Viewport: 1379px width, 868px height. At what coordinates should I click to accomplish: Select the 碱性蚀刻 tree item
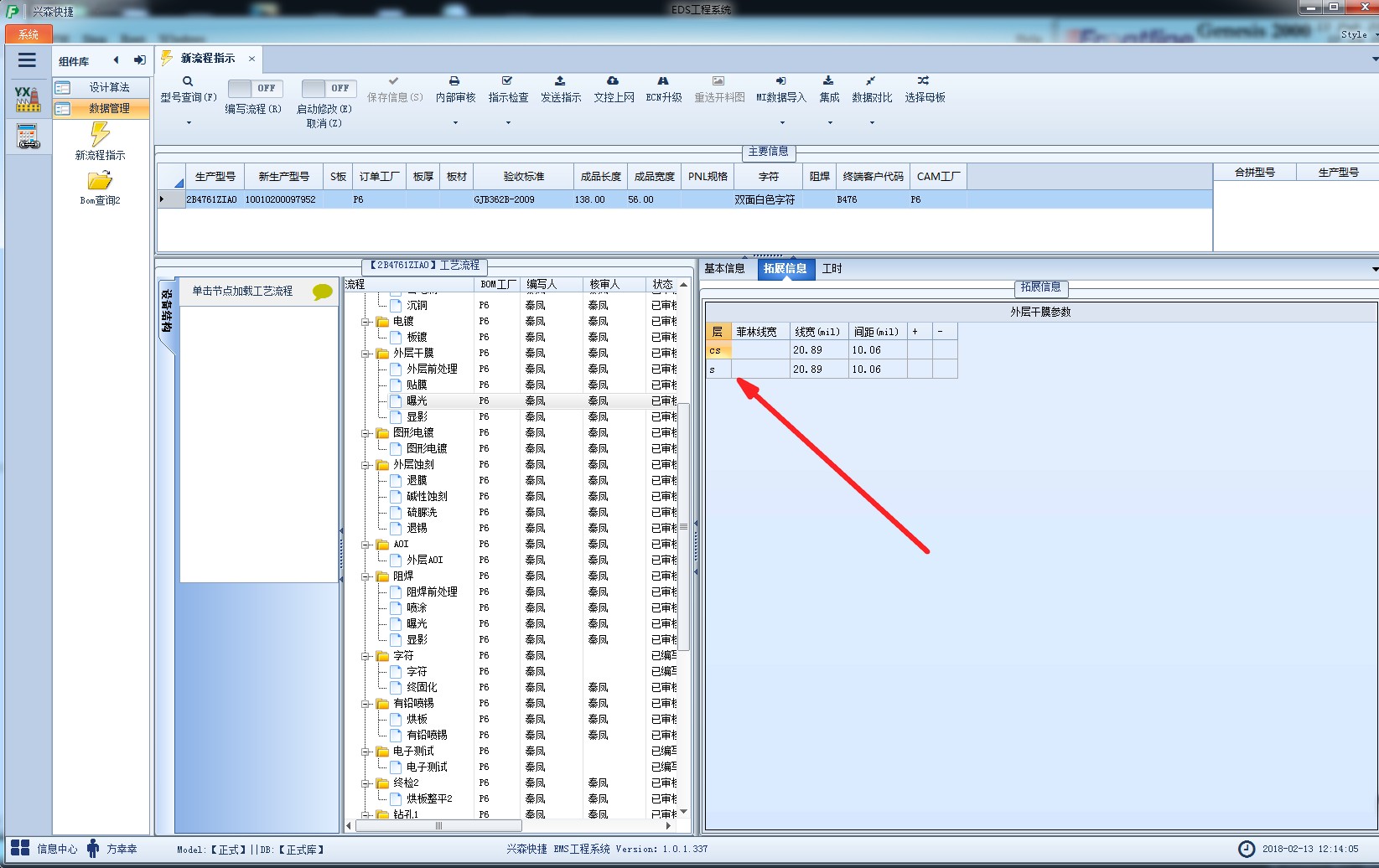click(x=427, y=497)
